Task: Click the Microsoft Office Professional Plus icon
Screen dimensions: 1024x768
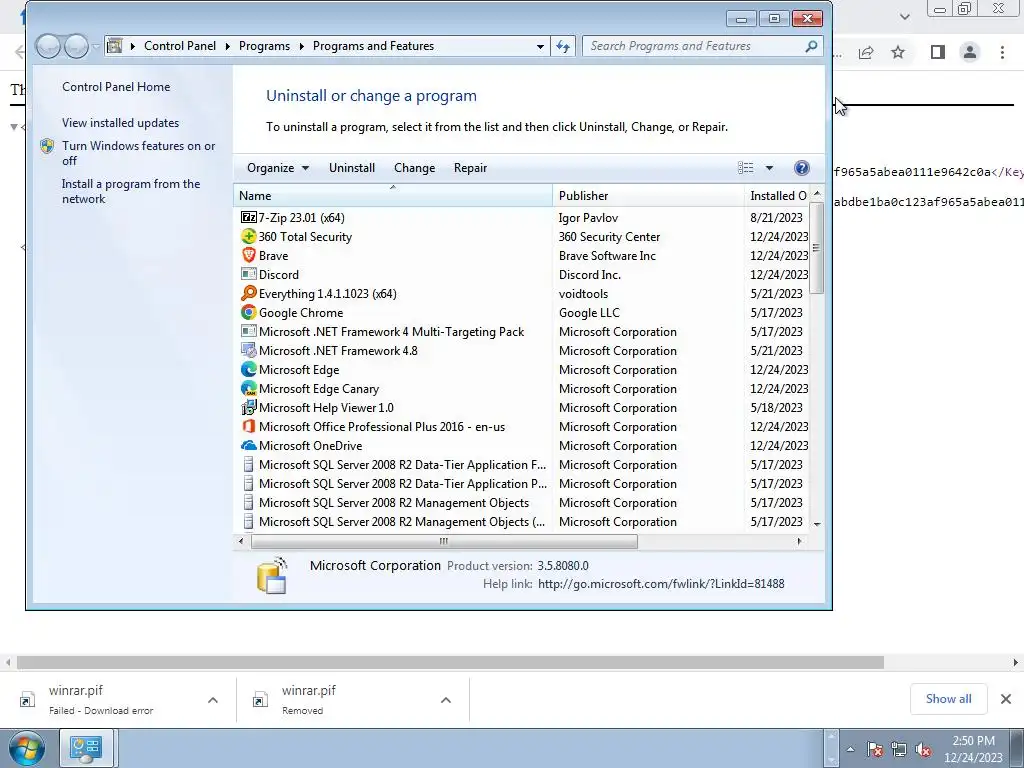Action: [x=248, y=426]
